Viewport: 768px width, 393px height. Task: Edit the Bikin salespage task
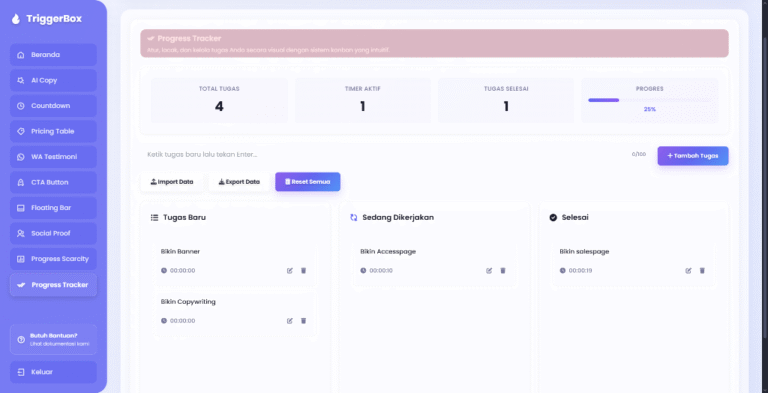point(688,270)
